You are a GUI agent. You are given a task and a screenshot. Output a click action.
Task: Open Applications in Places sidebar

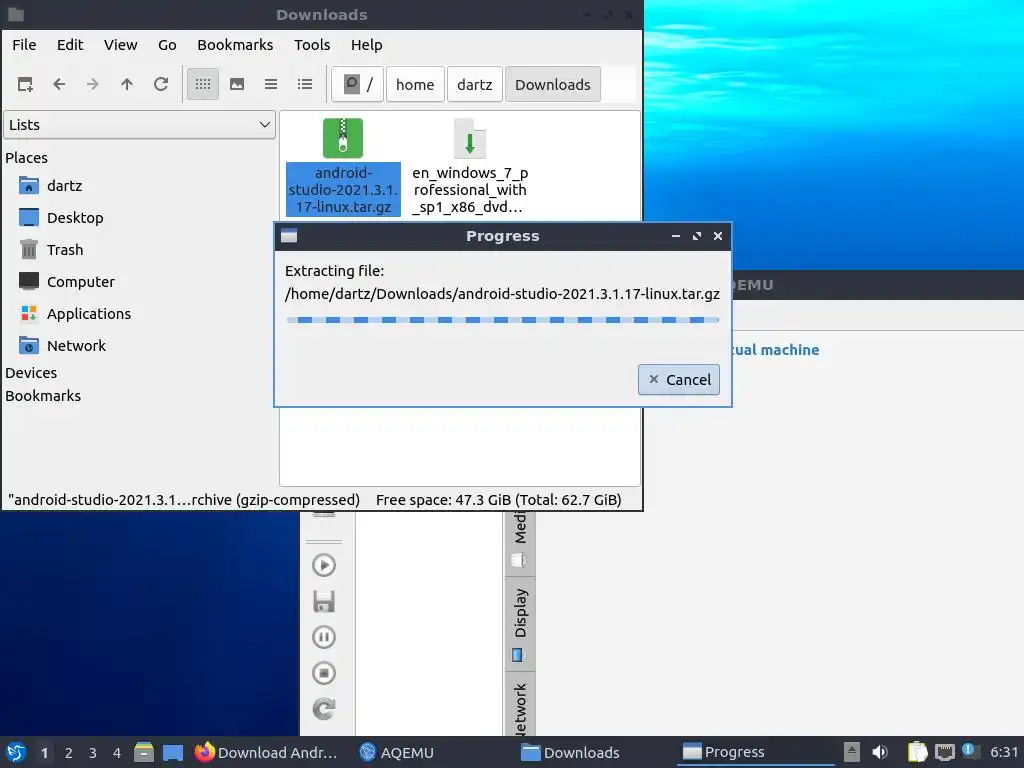pos(88,314)
